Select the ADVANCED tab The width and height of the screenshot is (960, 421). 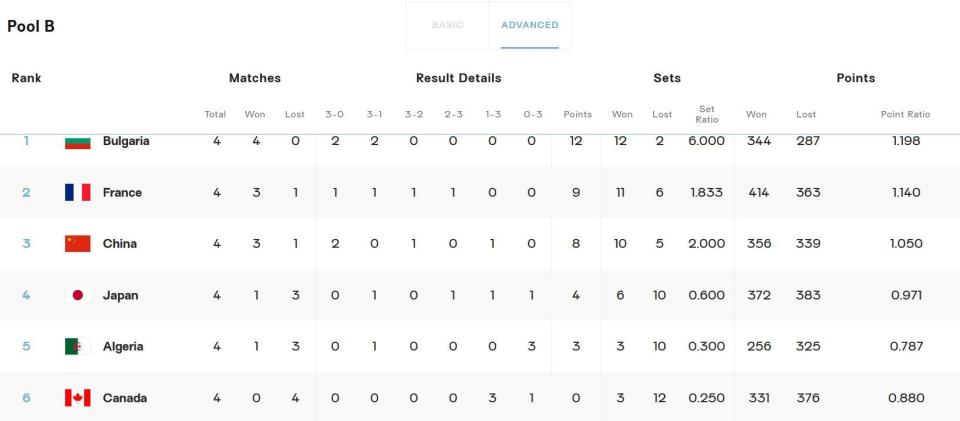[530, 25]
